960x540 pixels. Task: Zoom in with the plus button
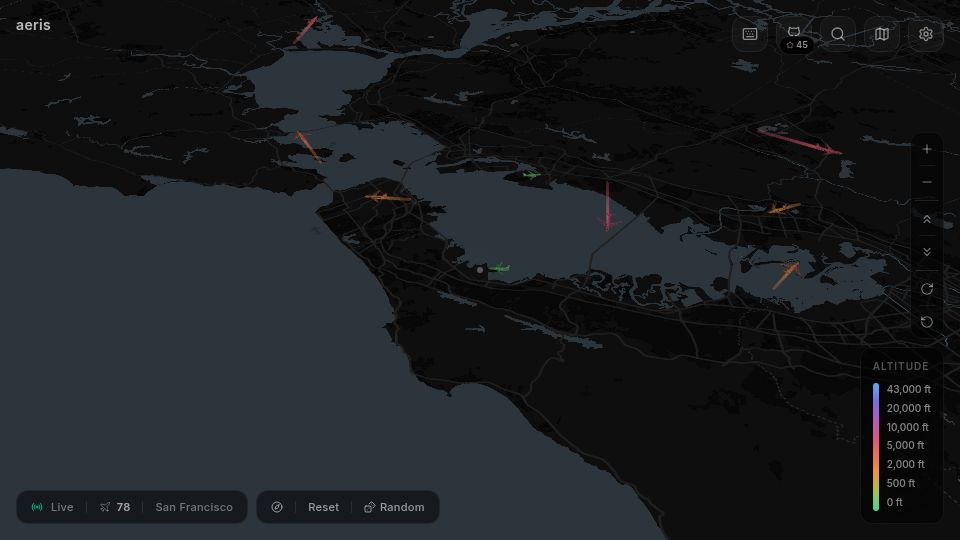927,149
